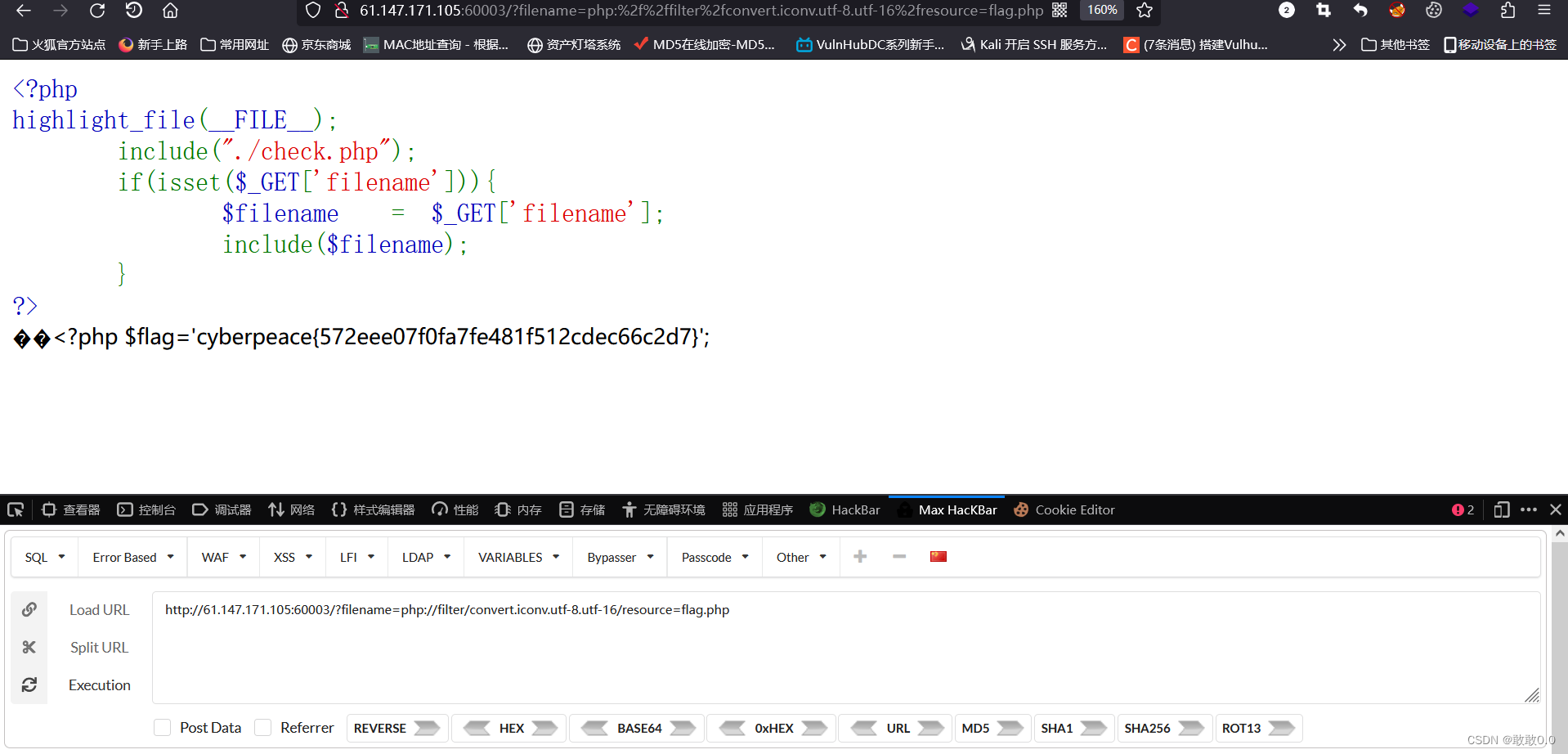Select the element picker tool in devtools
The height and width of the screenshot is (754, 1568).
pos(15,509)
